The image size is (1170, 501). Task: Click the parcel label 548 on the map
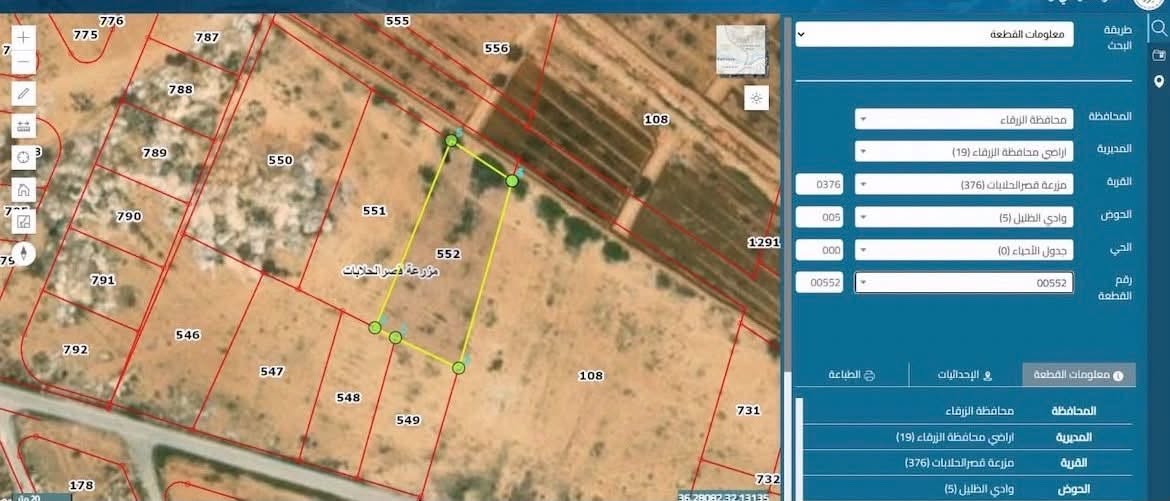[348, 398]
